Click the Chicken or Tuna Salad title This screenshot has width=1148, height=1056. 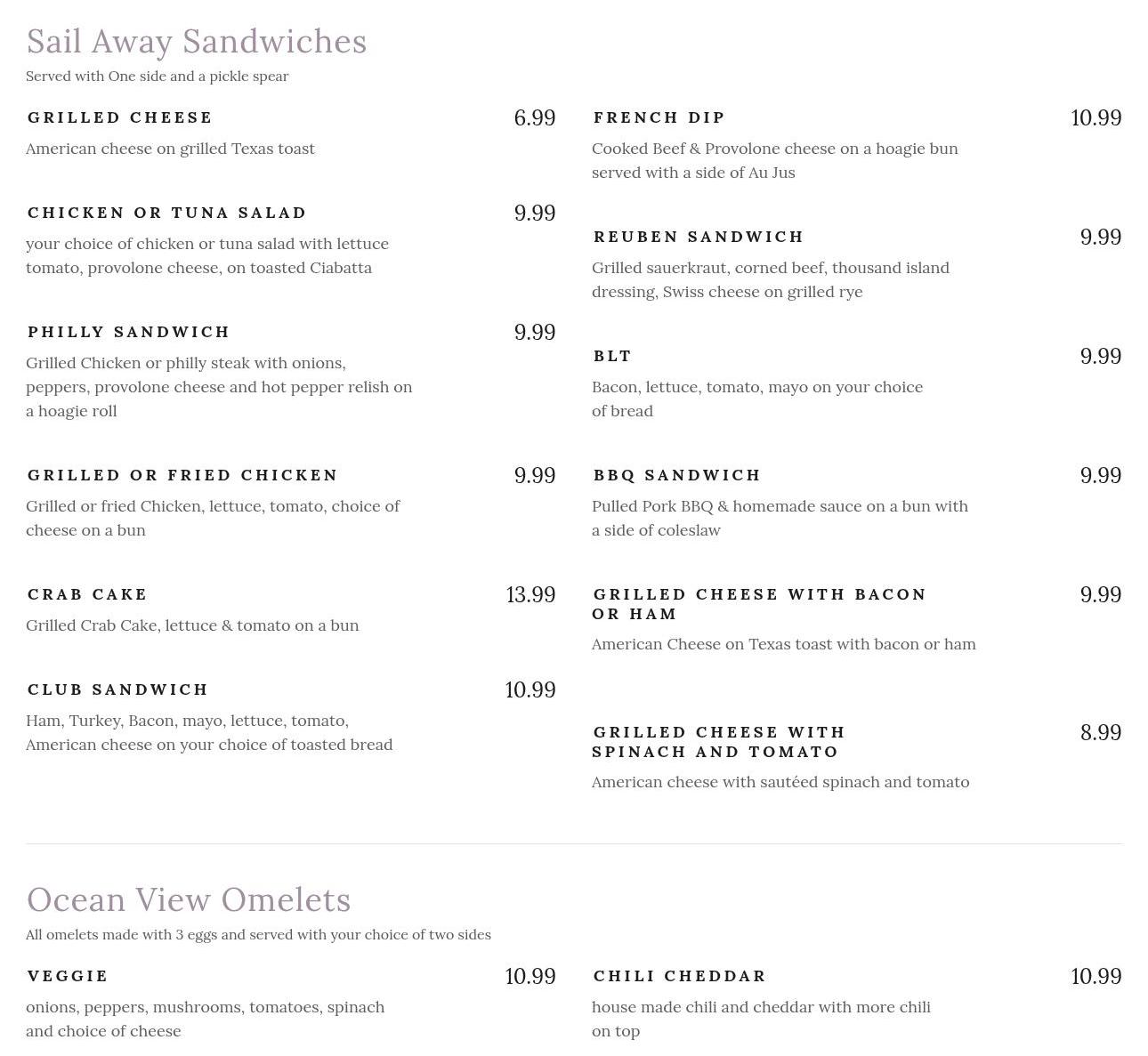click(x=167, y=213)
